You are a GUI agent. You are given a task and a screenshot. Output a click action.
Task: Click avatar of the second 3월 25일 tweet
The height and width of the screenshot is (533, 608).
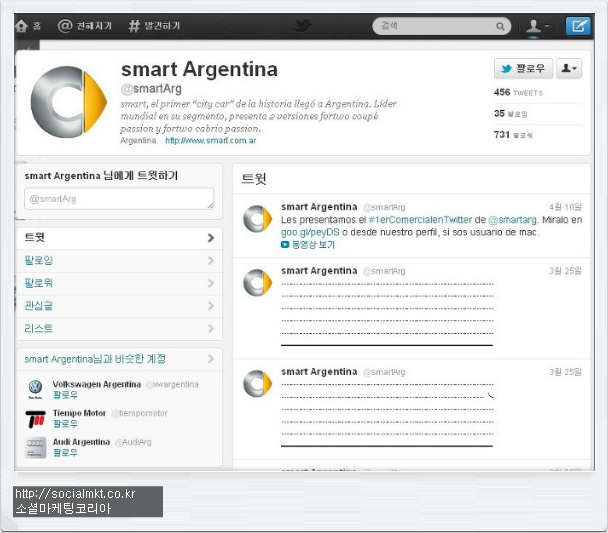tap(257, 384)
